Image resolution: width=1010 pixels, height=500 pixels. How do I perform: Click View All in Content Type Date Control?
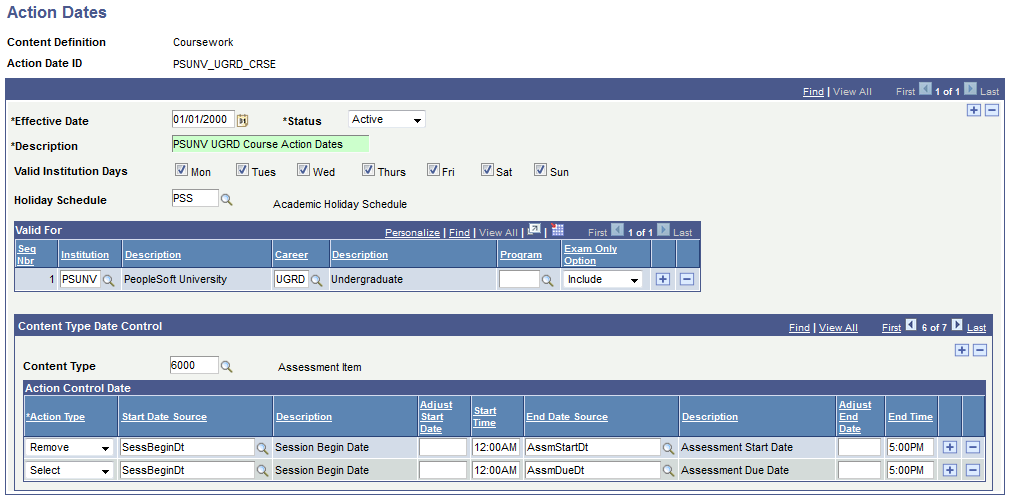[x=838, y=328]
